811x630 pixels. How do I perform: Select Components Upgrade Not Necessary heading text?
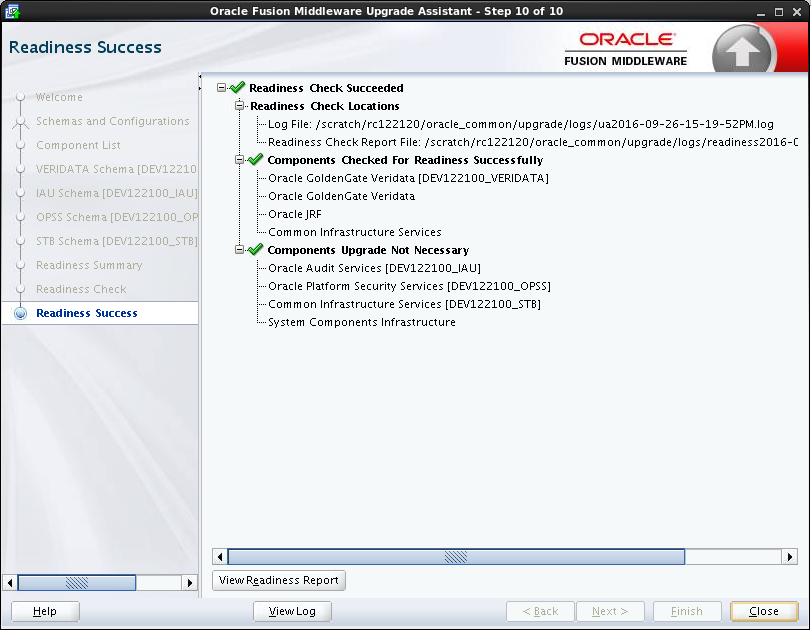(368, 250)
